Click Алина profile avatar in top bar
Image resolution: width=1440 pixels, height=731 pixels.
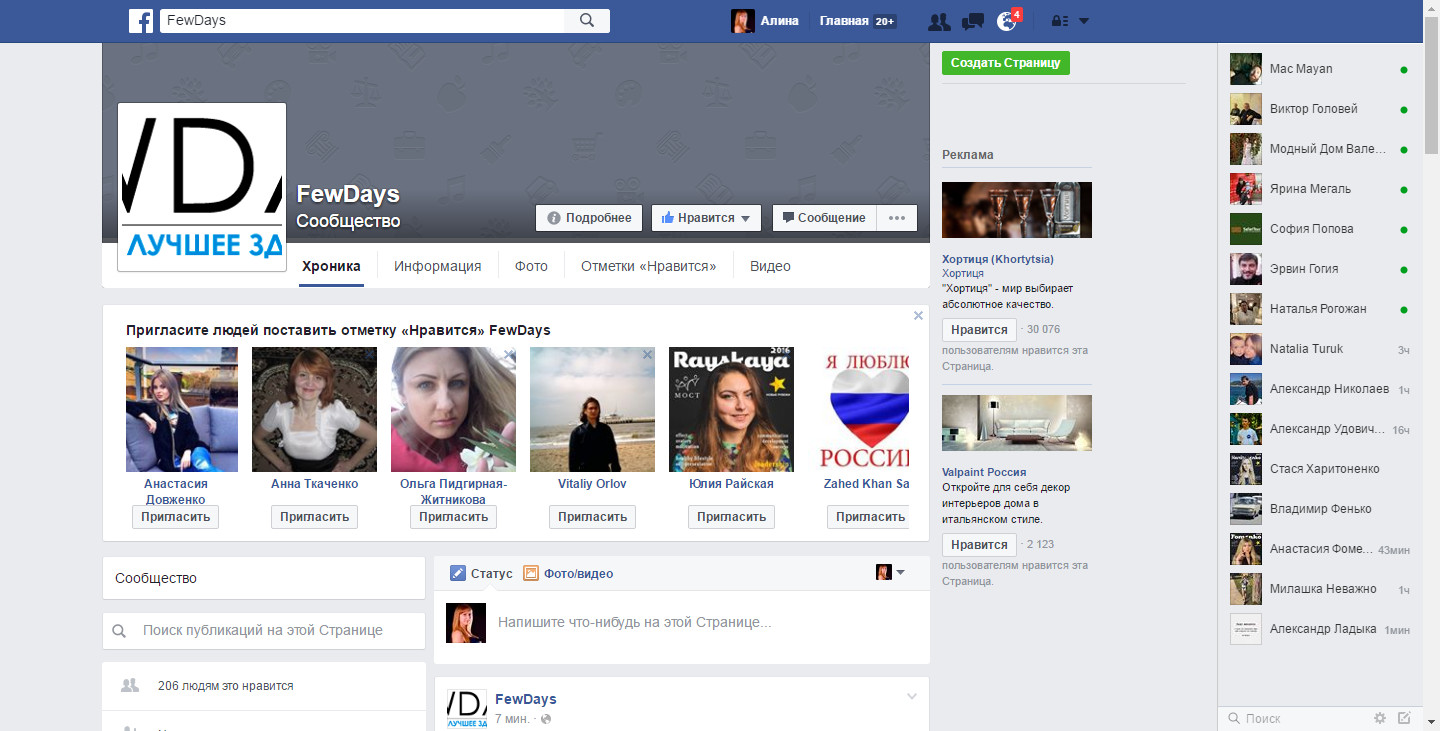point(742,21)
